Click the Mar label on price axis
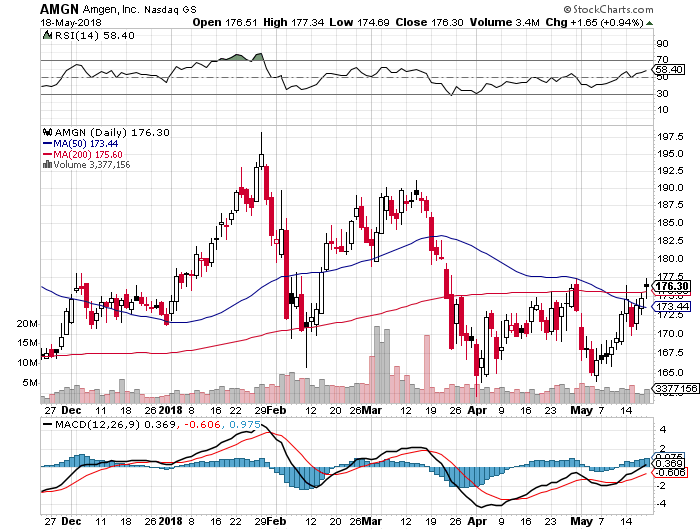 [x=371, y=410]
